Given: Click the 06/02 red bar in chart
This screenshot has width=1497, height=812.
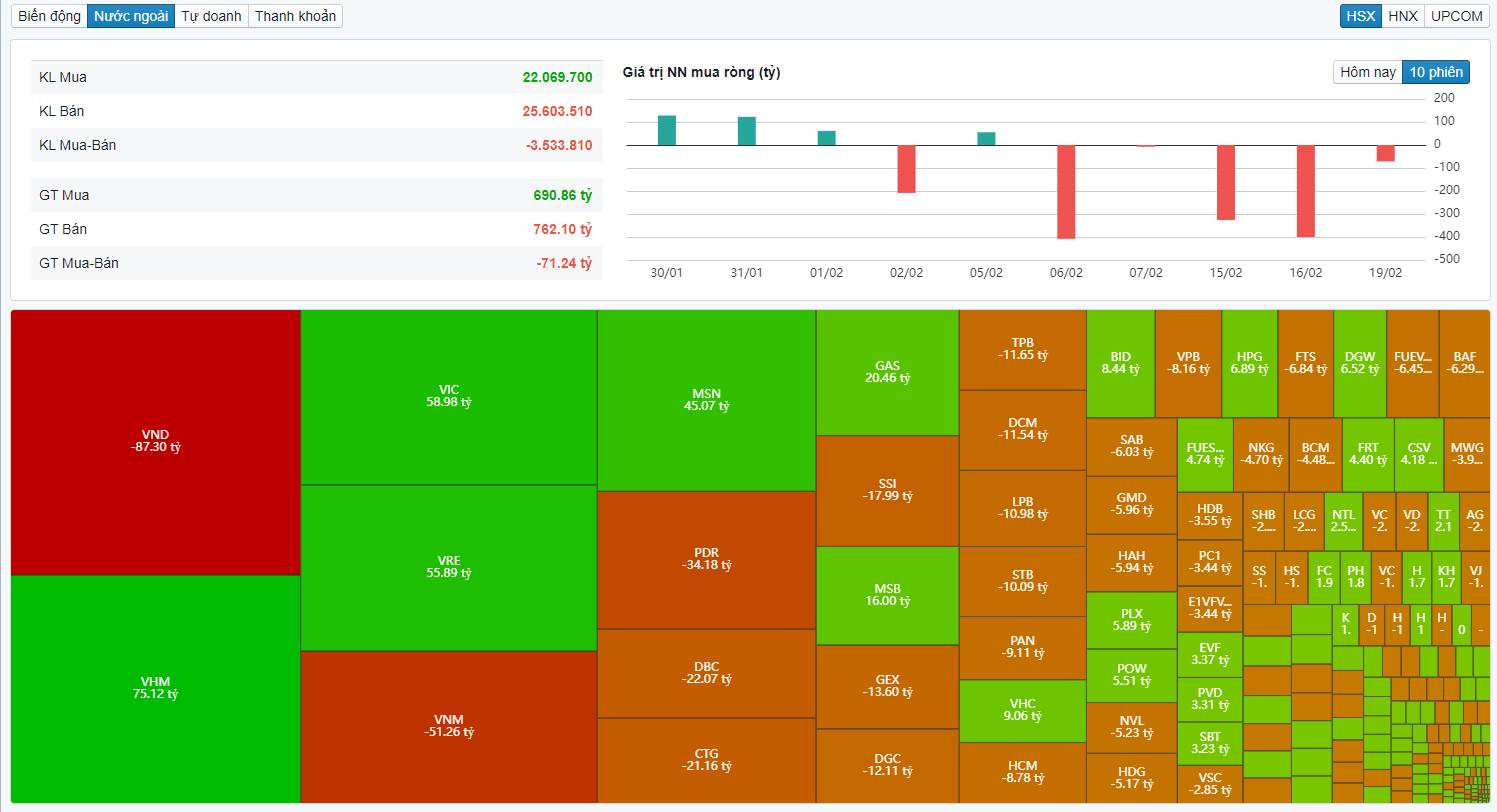Looking at the screenshot, I should [1067, 192].
